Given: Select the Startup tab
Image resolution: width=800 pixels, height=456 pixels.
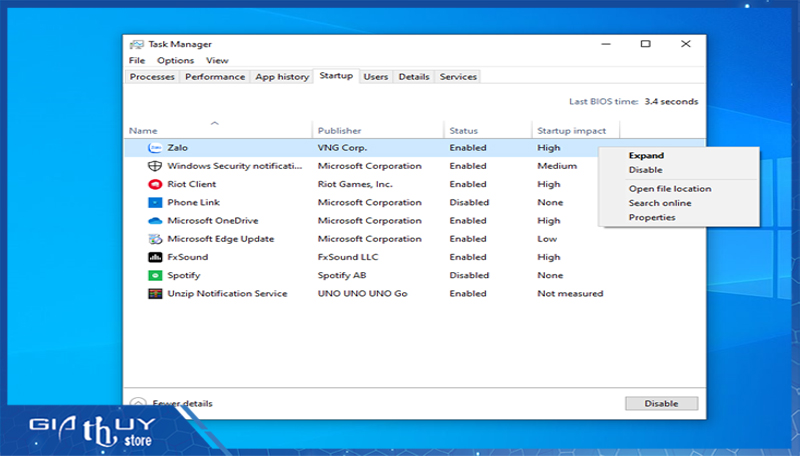Looking at the screenshot, I should tap(336, 75).
